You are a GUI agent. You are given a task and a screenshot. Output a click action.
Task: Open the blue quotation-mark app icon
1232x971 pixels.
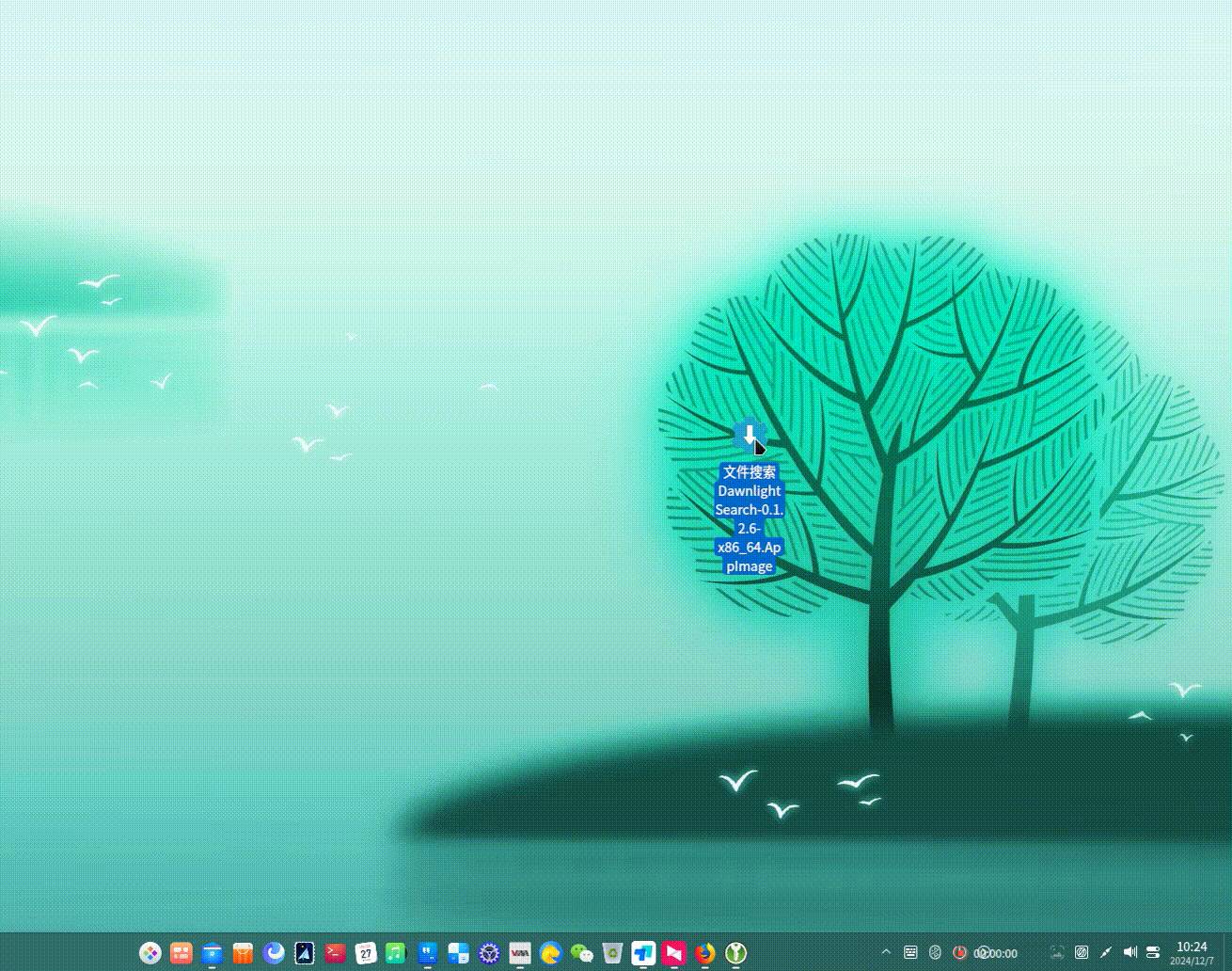pyautogui.click(x=427, y=953)
